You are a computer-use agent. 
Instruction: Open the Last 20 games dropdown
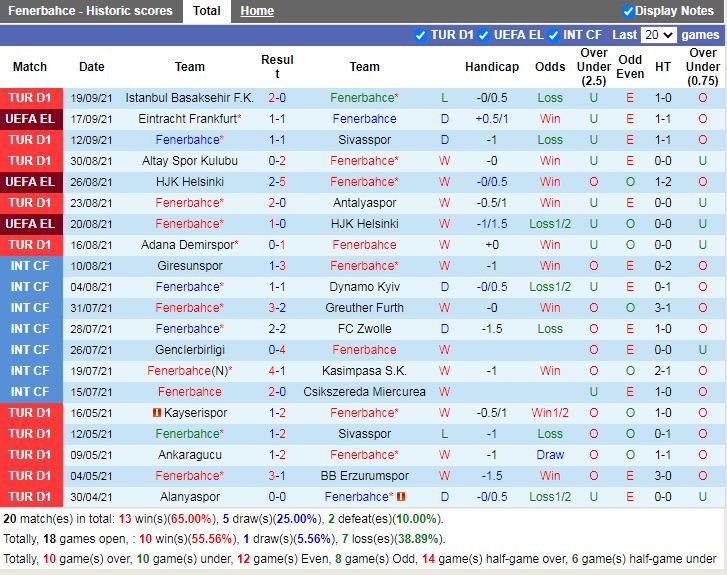pyautogui.click(x=658, y=35)
